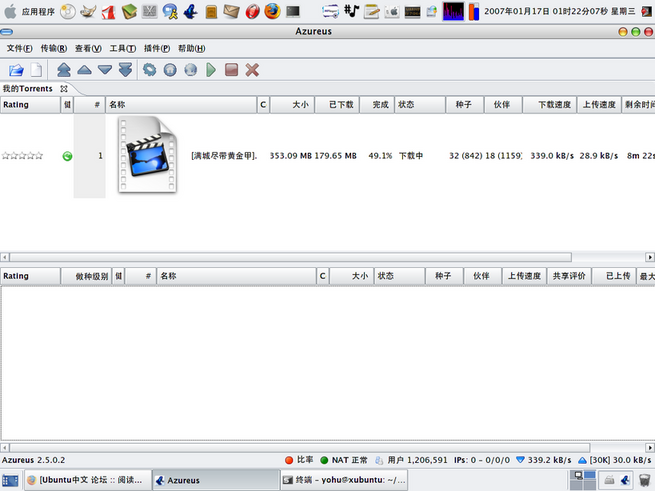655x491 pixels.
Task: Click the 下载中 status cell
Action: coord(411,156)
